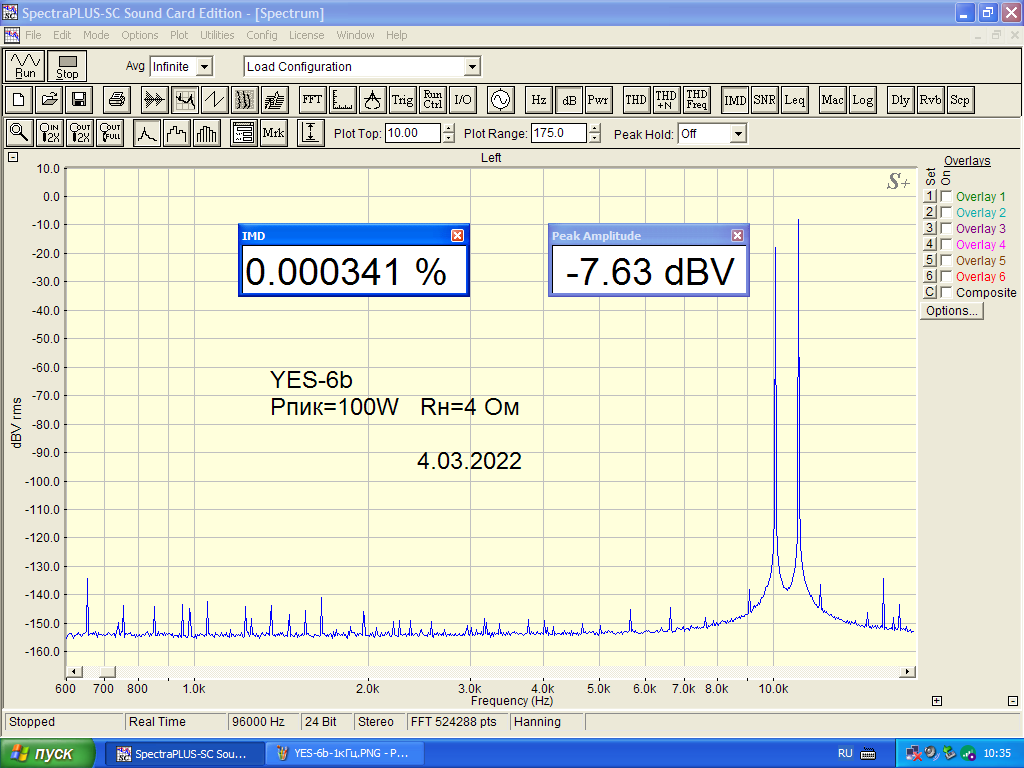The height and width of the screenshot is (768, 1024).
Task: Toggle the Pwr total power display
Action: tap(598, 100)
